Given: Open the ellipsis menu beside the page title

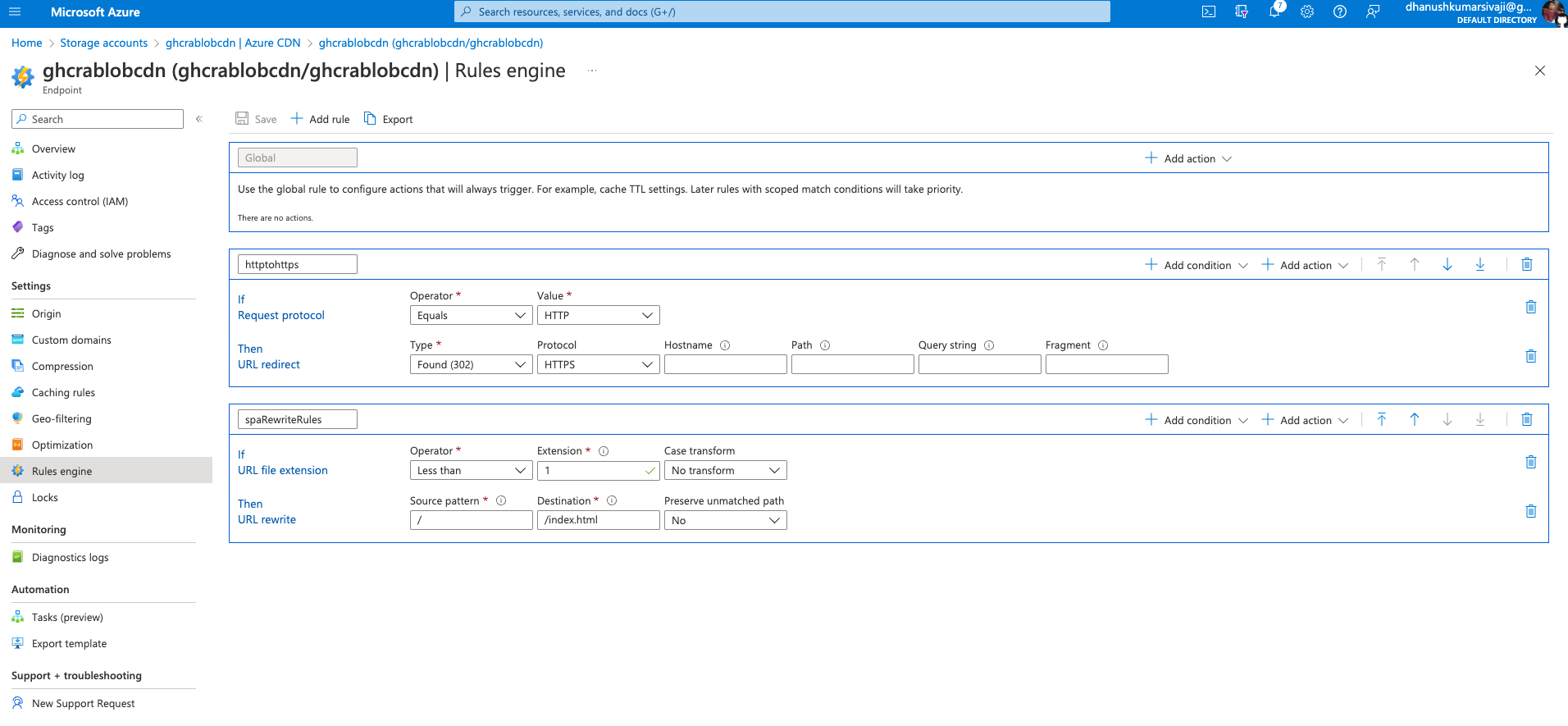Looking at the screenshot, I should [x=592, y=71].
